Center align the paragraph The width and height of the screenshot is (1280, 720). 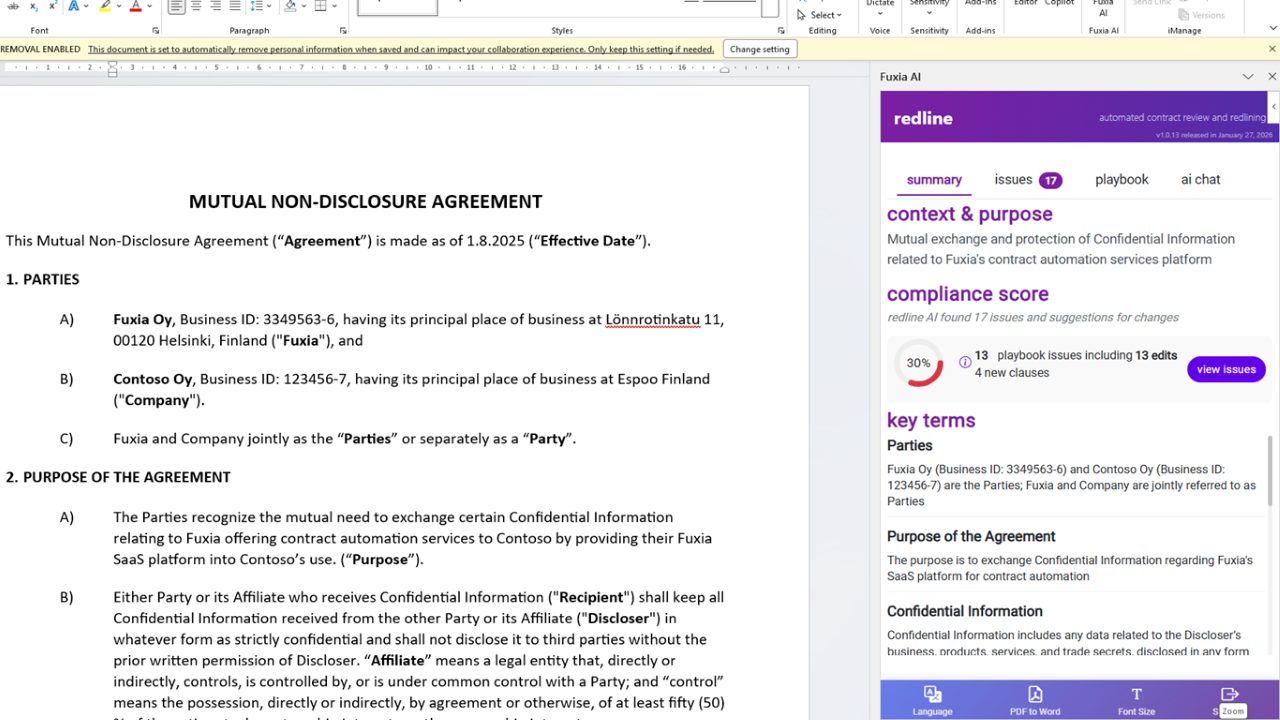(x=196, y=6)
